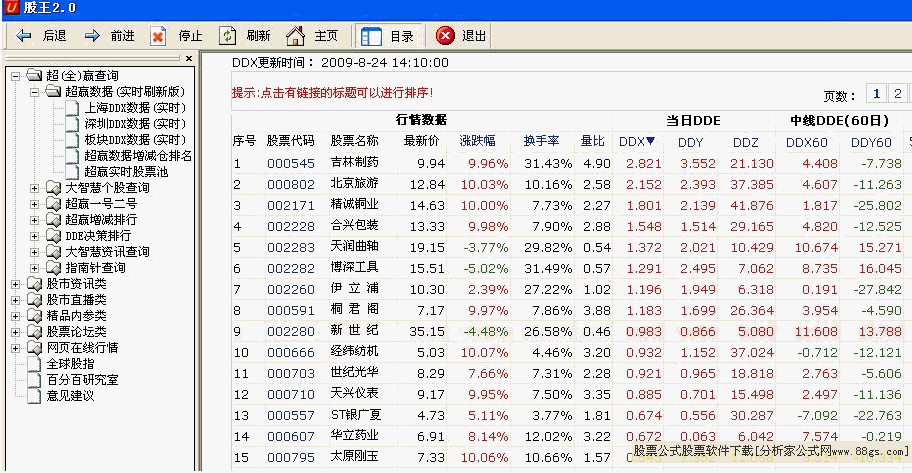Expand the 超赢一号二号 folder
This screenshot has width=912, height=473.
(34, 204)
